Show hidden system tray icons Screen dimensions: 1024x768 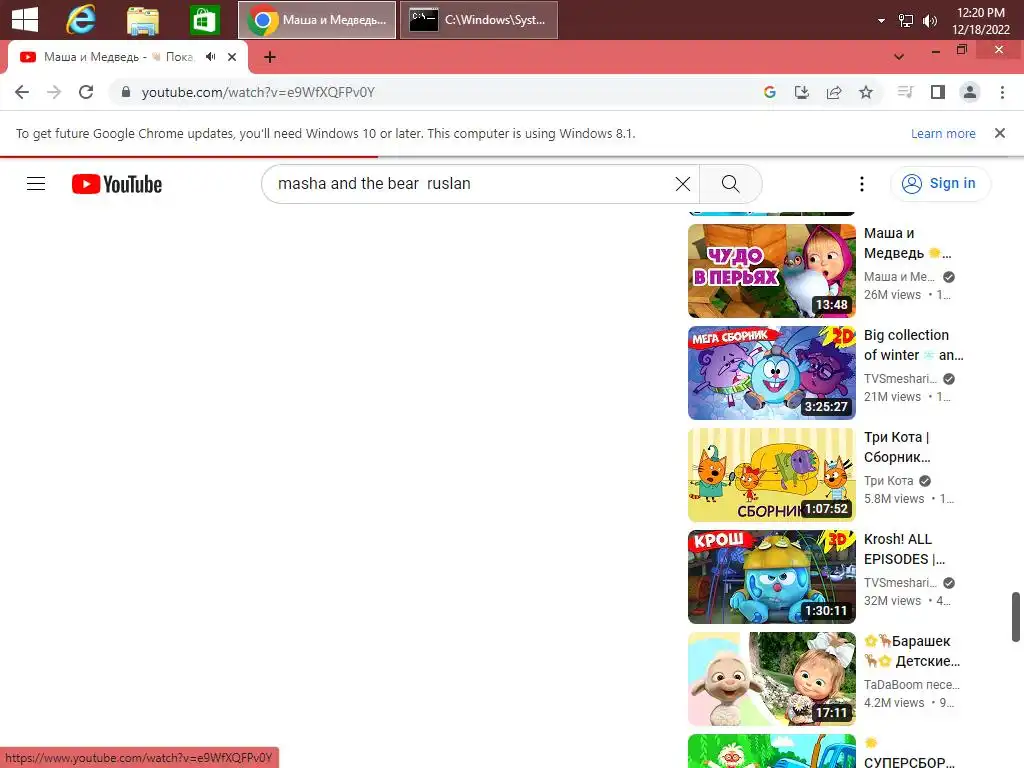[x=881, y=21]
